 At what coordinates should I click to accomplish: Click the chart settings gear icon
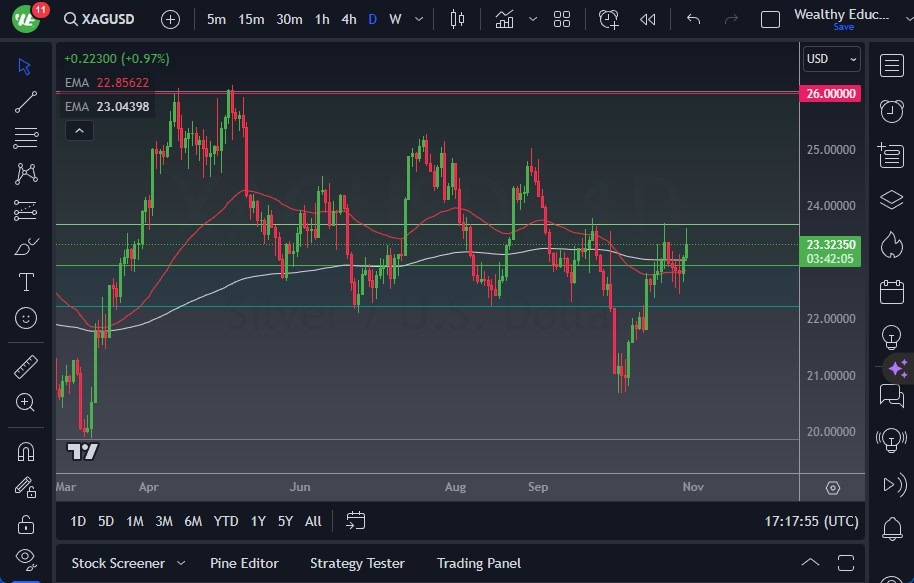(832, 488)
